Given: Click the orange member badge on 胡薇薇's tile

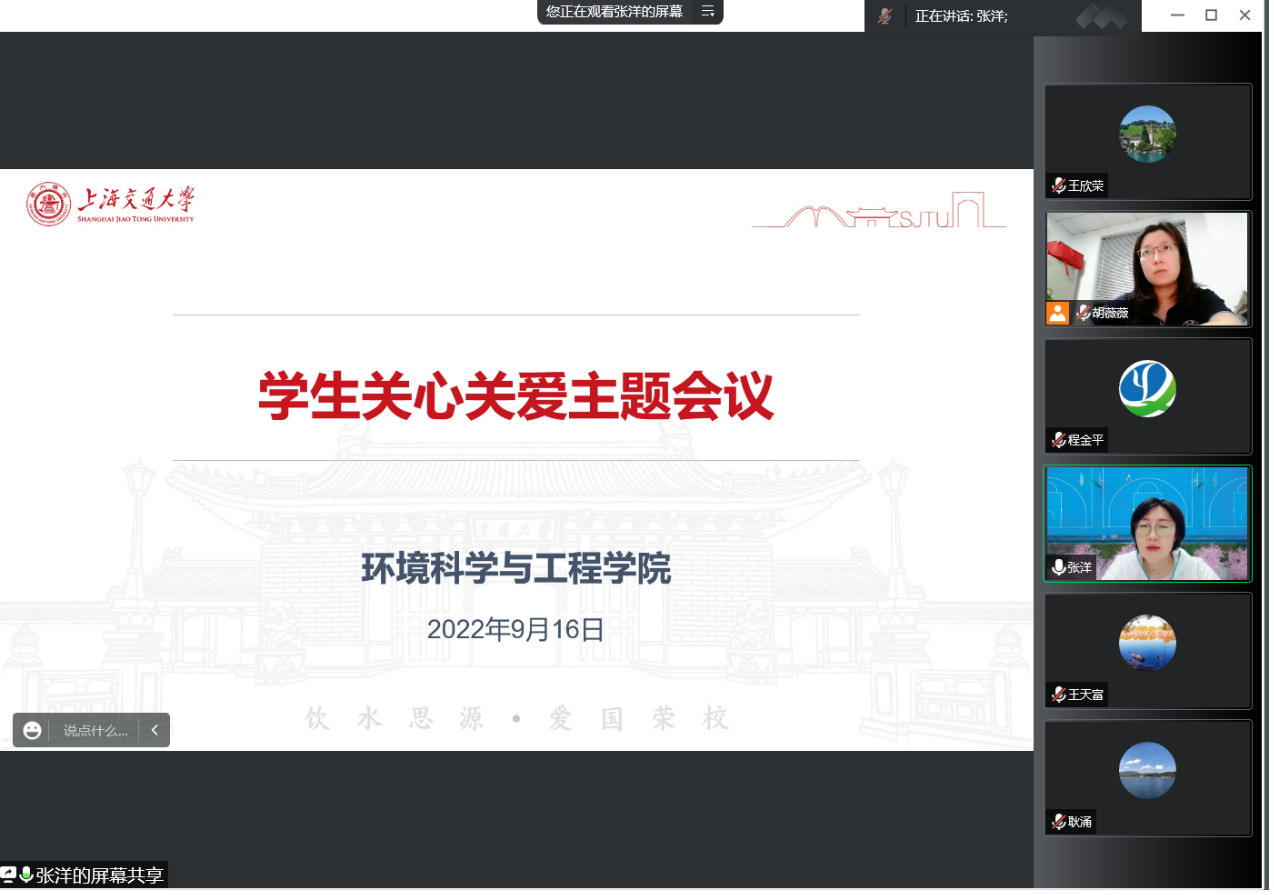Looking at the screenshot, I should click(1057, 314).
